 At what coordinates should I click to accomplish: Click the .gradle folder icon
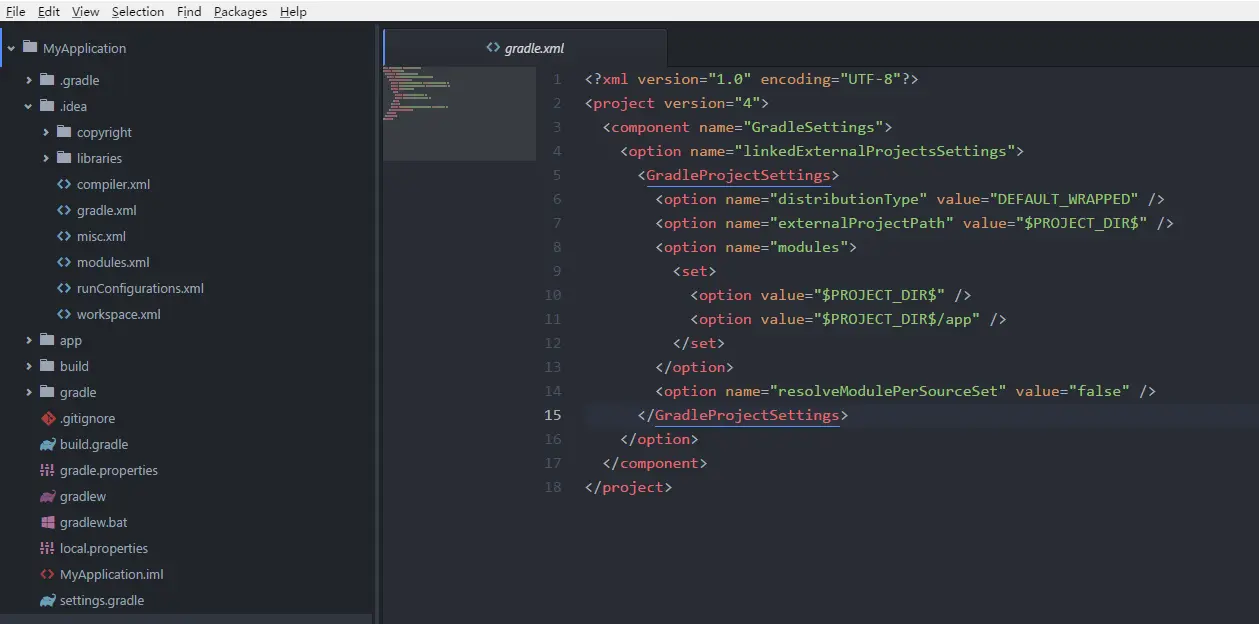coord(47,80)
